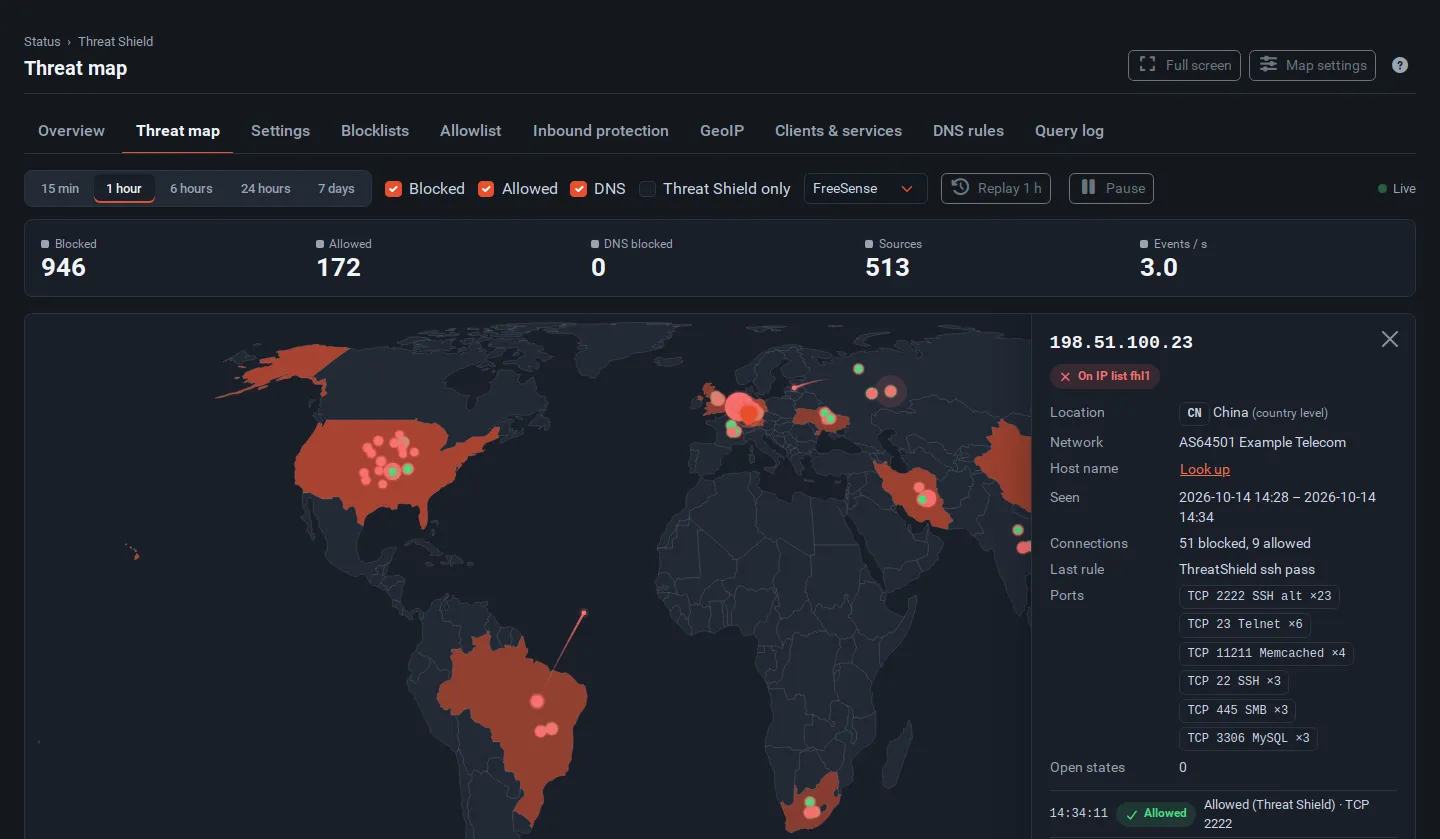This screenshot has height=839, width=1440.
Task: Open the Inbound protection tab
Action: pos(601,131)
